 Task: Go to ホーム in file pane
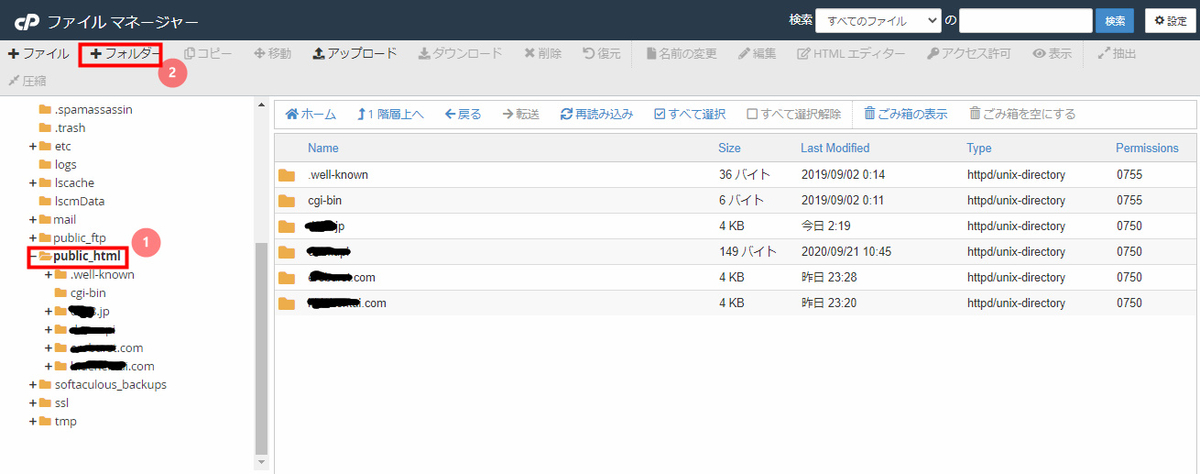coord(311,114)
